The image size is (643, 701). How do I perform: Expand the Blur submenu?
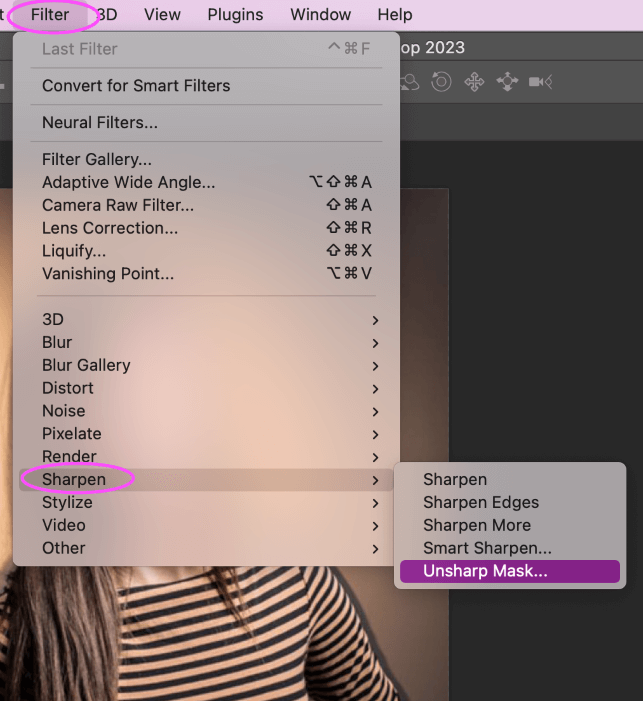click(x=206, y=342)
